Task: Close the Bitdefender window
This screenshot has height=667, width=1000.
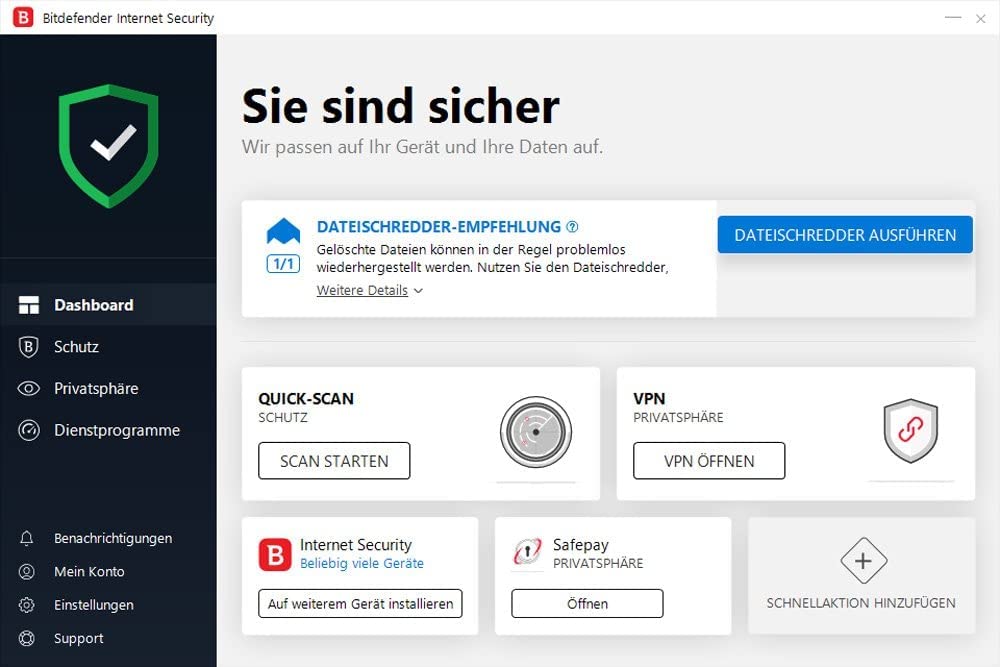Action: (x=981, y=18)
